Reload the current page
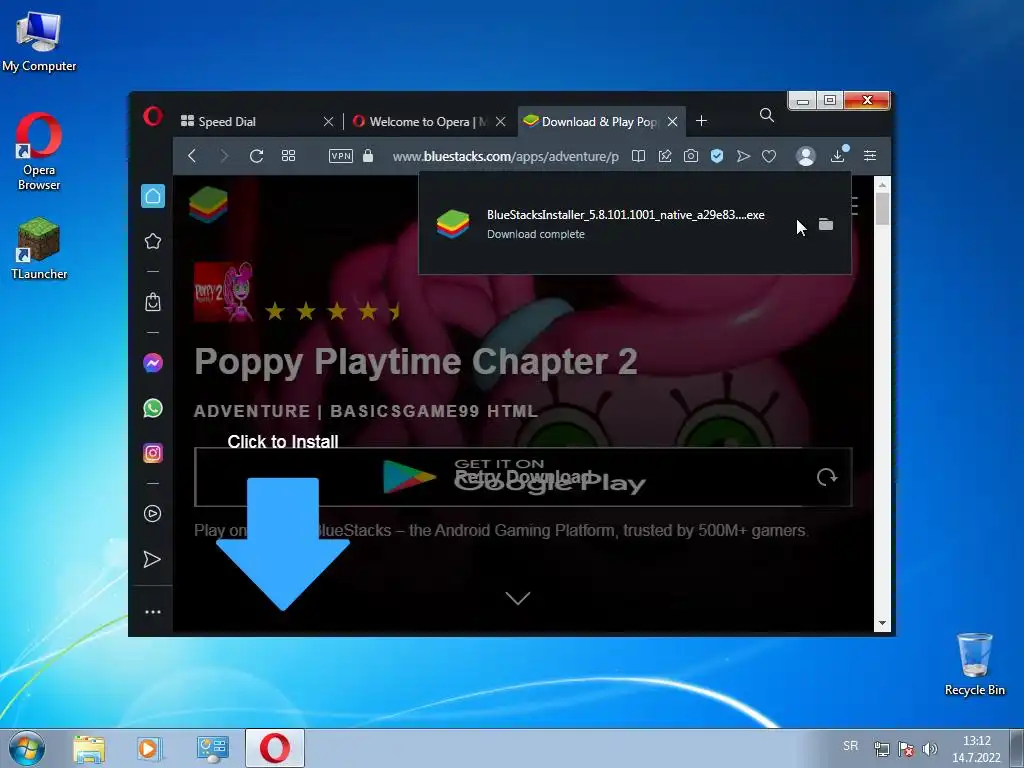Image resolution: width=1024 pixels, height=768 pixels. click(256, 156)
